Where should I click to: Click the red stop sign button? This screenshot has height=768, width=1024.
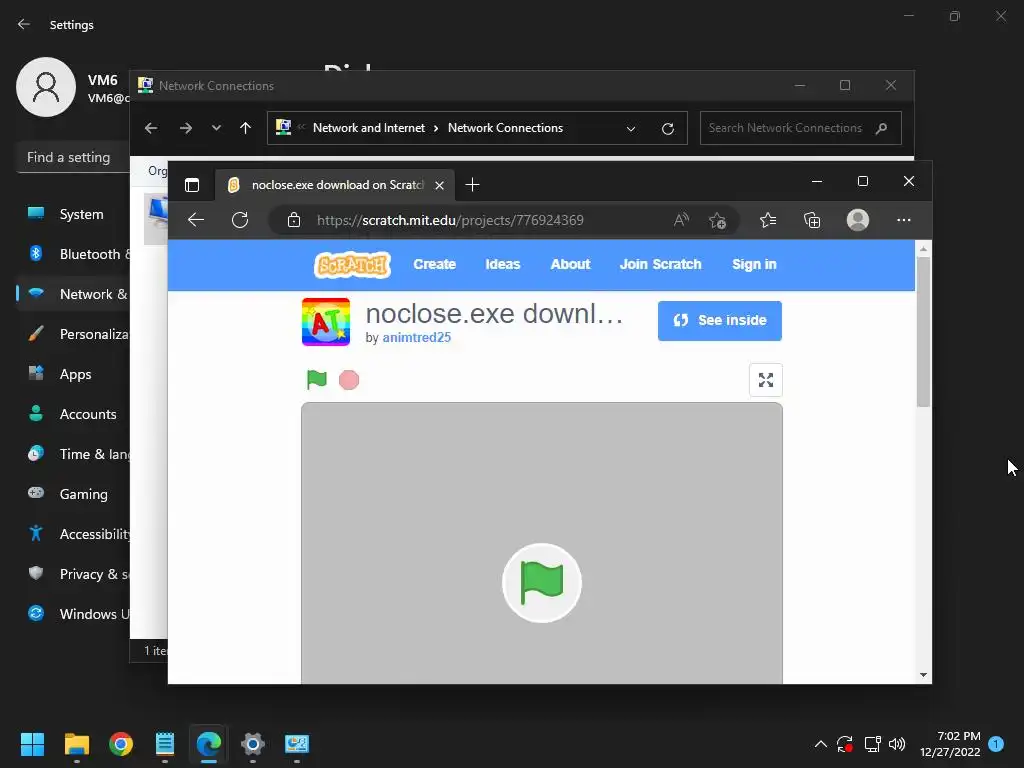[x=349, y=379]
